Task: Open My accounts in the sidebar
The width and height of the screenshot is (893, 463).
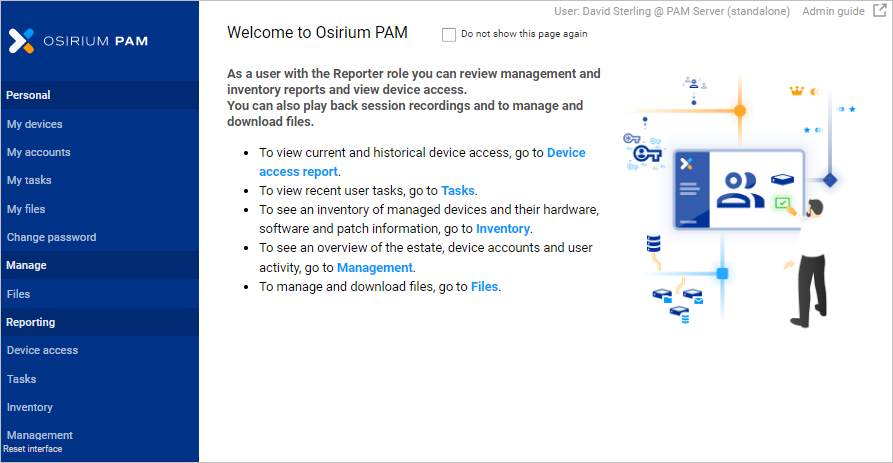Action: [39, 152]
